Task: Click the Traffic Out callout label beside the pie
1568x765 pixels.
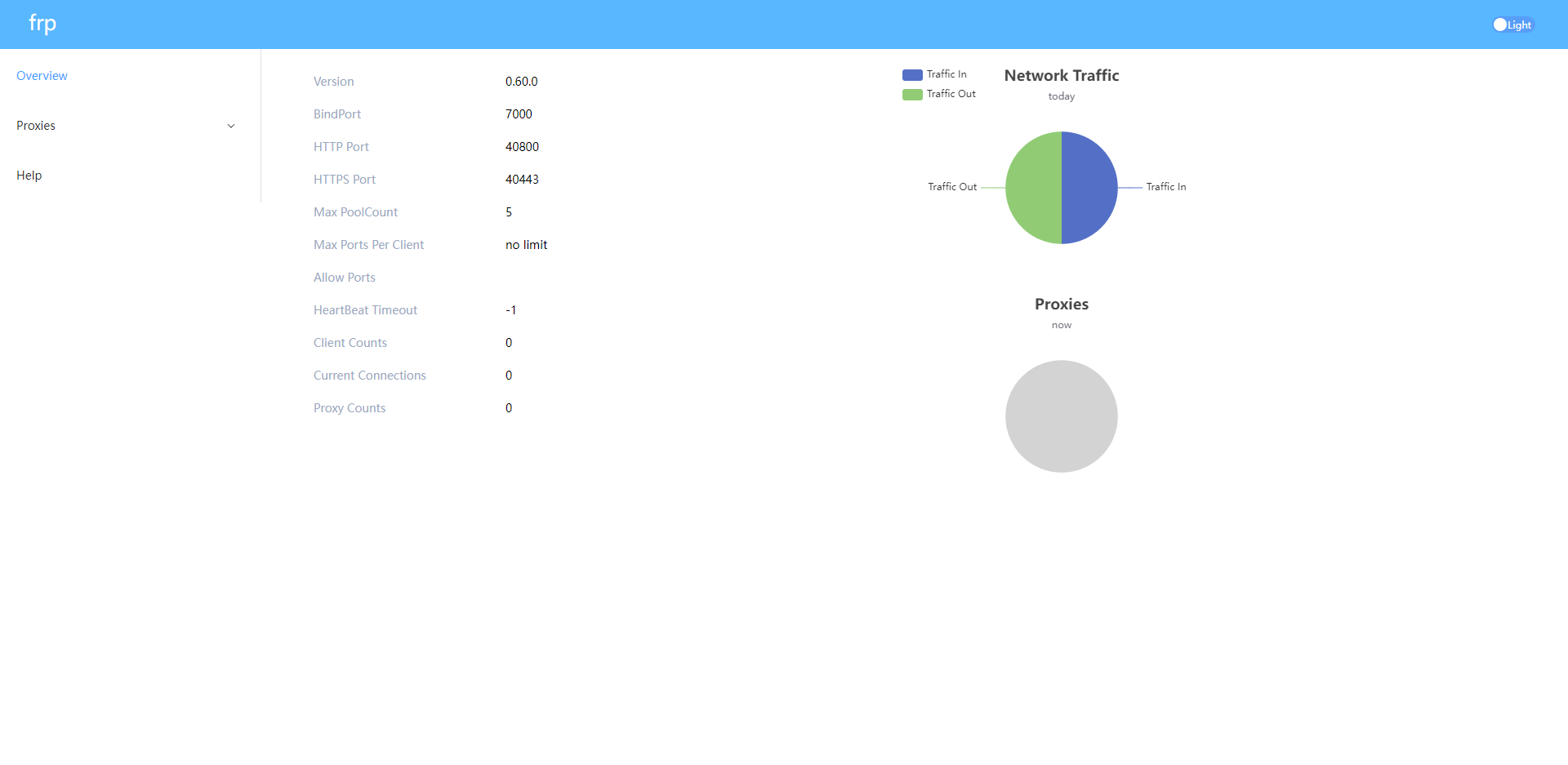Action: click(x=952, y=187)
